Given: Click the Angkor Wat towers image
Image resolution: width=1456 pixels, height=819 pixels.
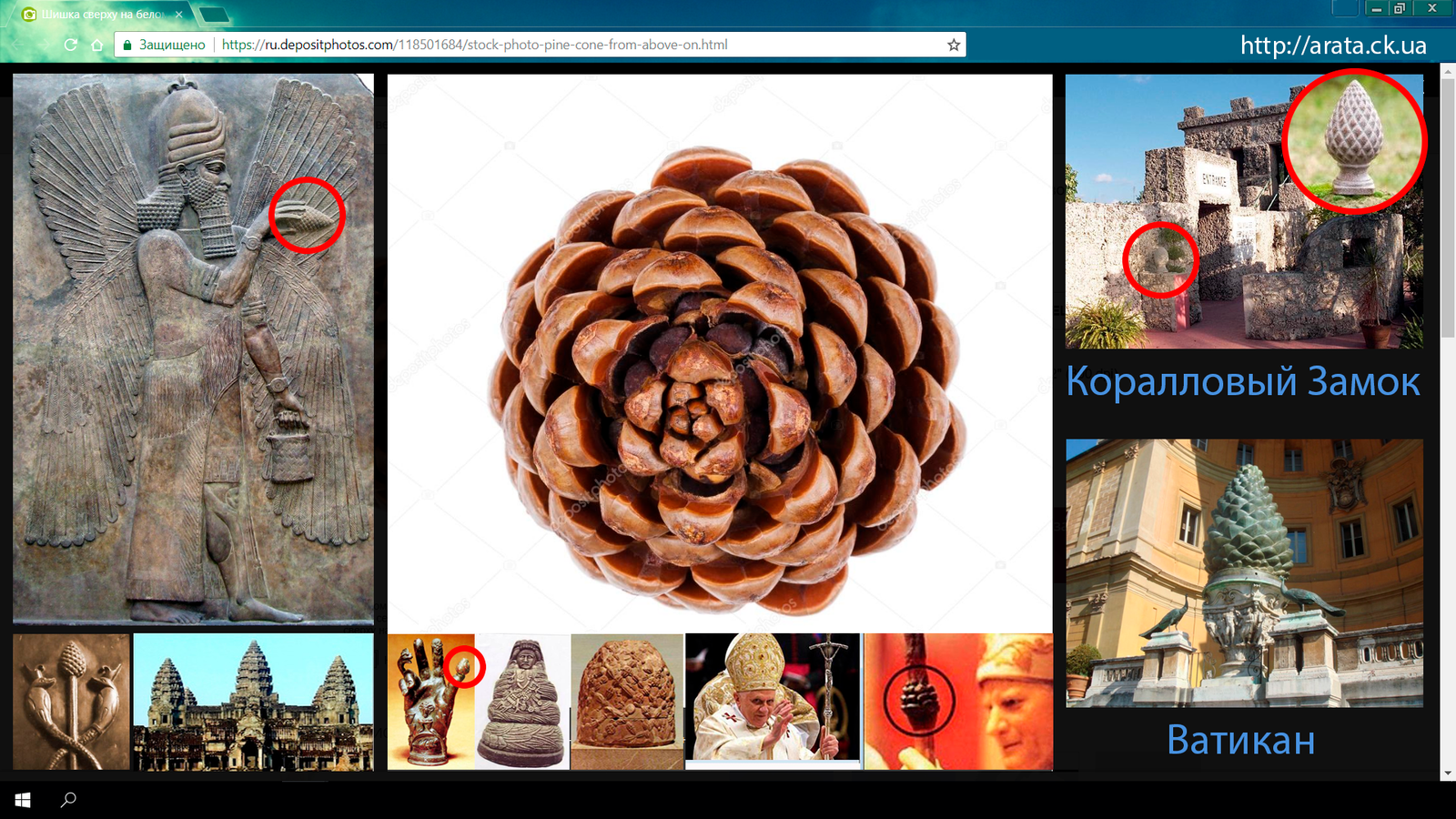Looking at the screenshot, I should [253, 702].
